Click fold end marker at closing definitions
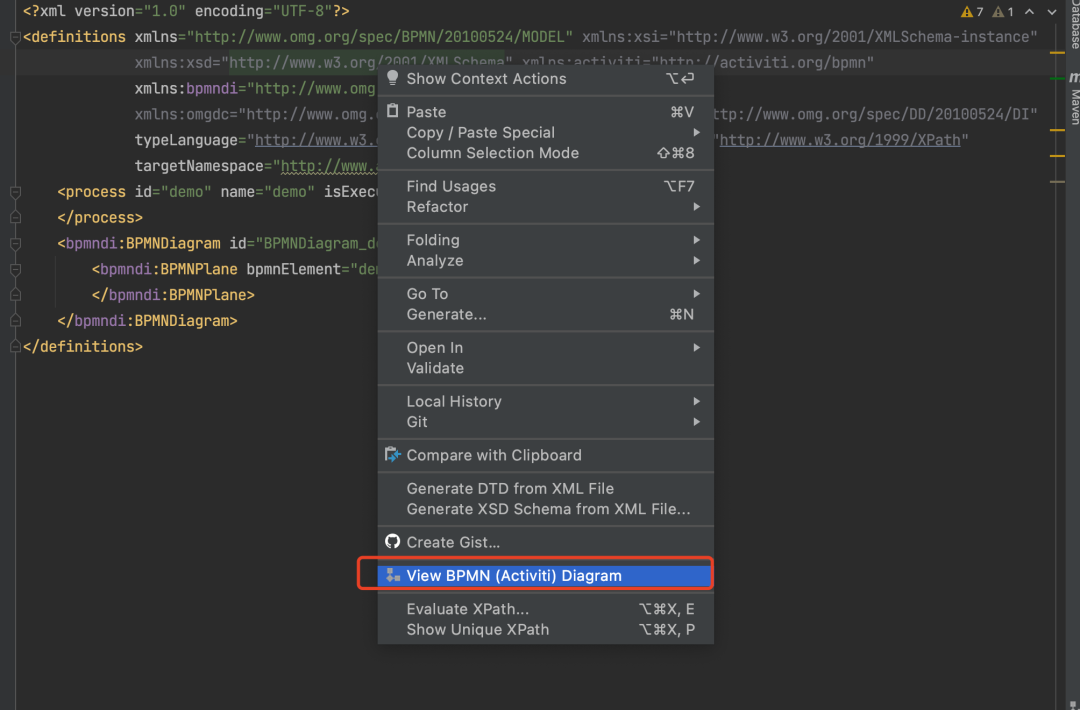 (x=15, y=346)
